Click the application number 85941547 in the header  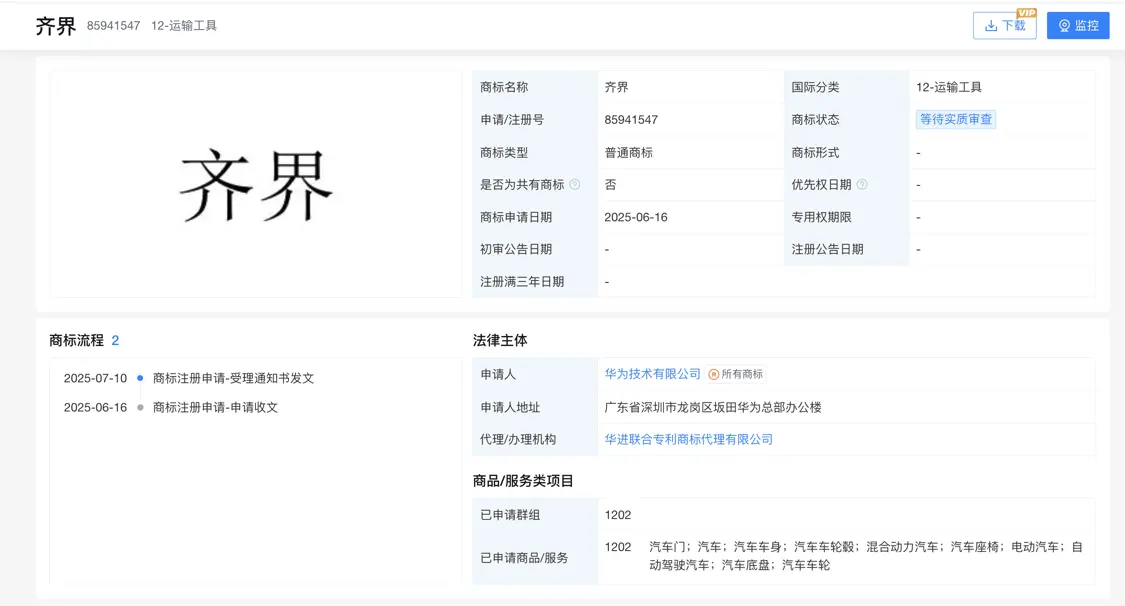111,26
